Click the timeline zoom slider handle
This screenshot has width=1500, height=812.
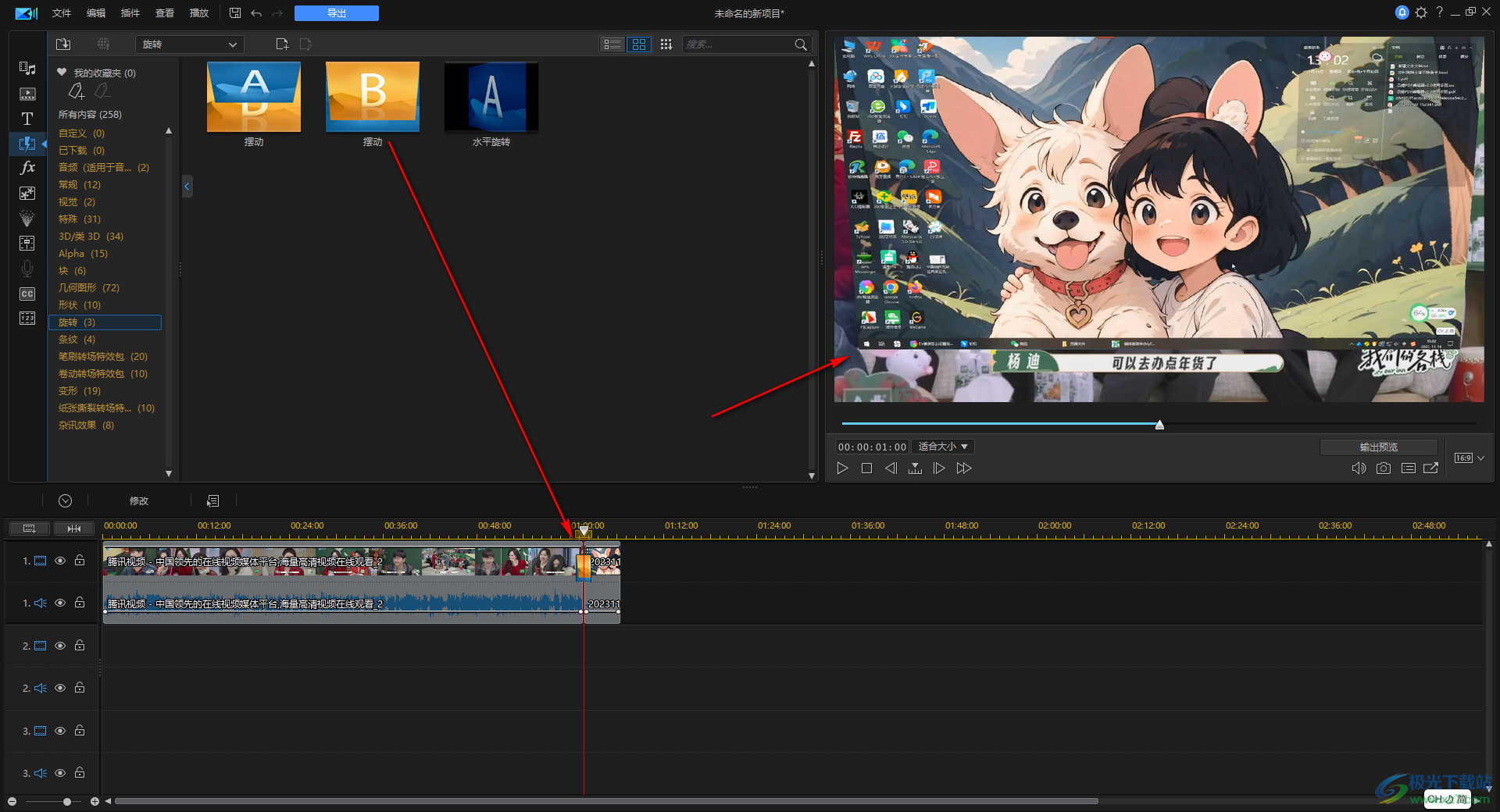coord(67,802)
